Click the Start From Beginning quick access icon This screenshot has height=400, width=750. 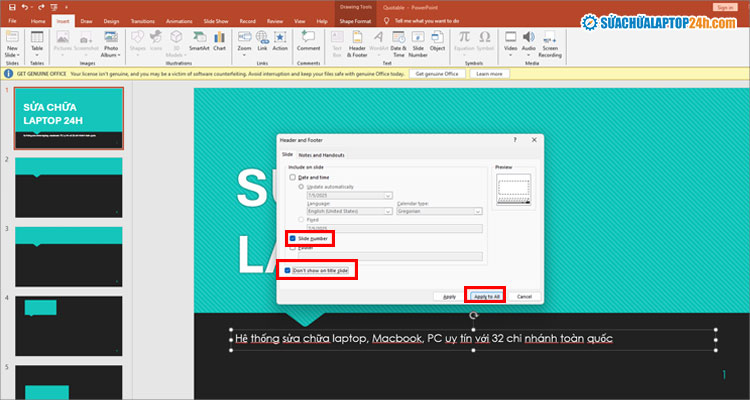(54, 7)
